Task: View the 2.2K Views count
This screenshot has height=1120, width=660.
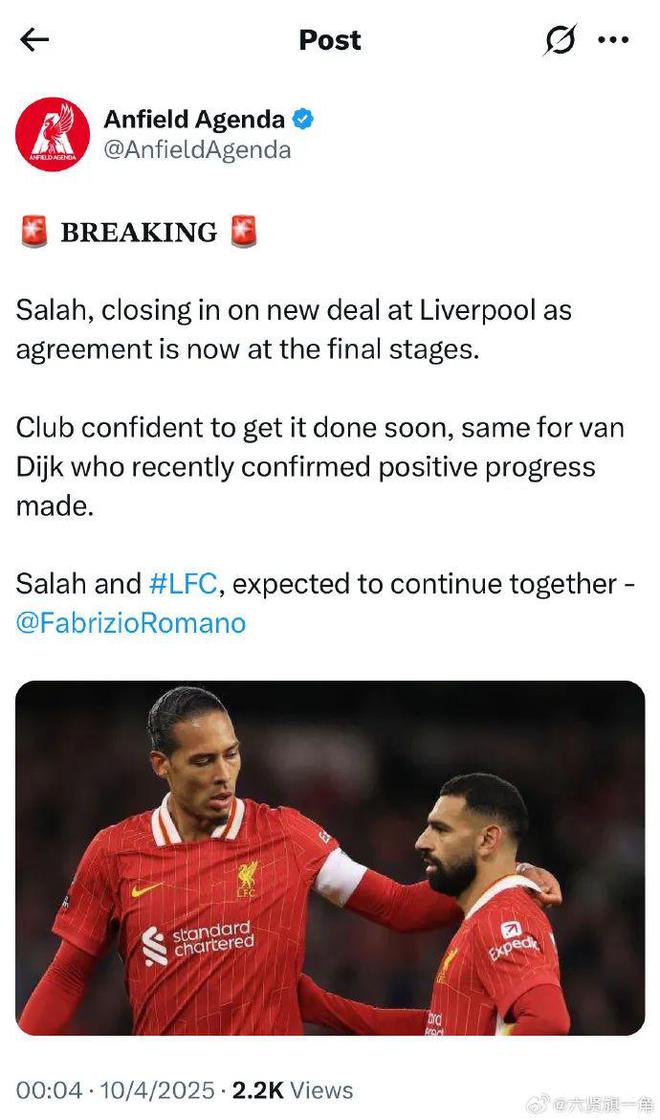Action: tap(292, 1090)
